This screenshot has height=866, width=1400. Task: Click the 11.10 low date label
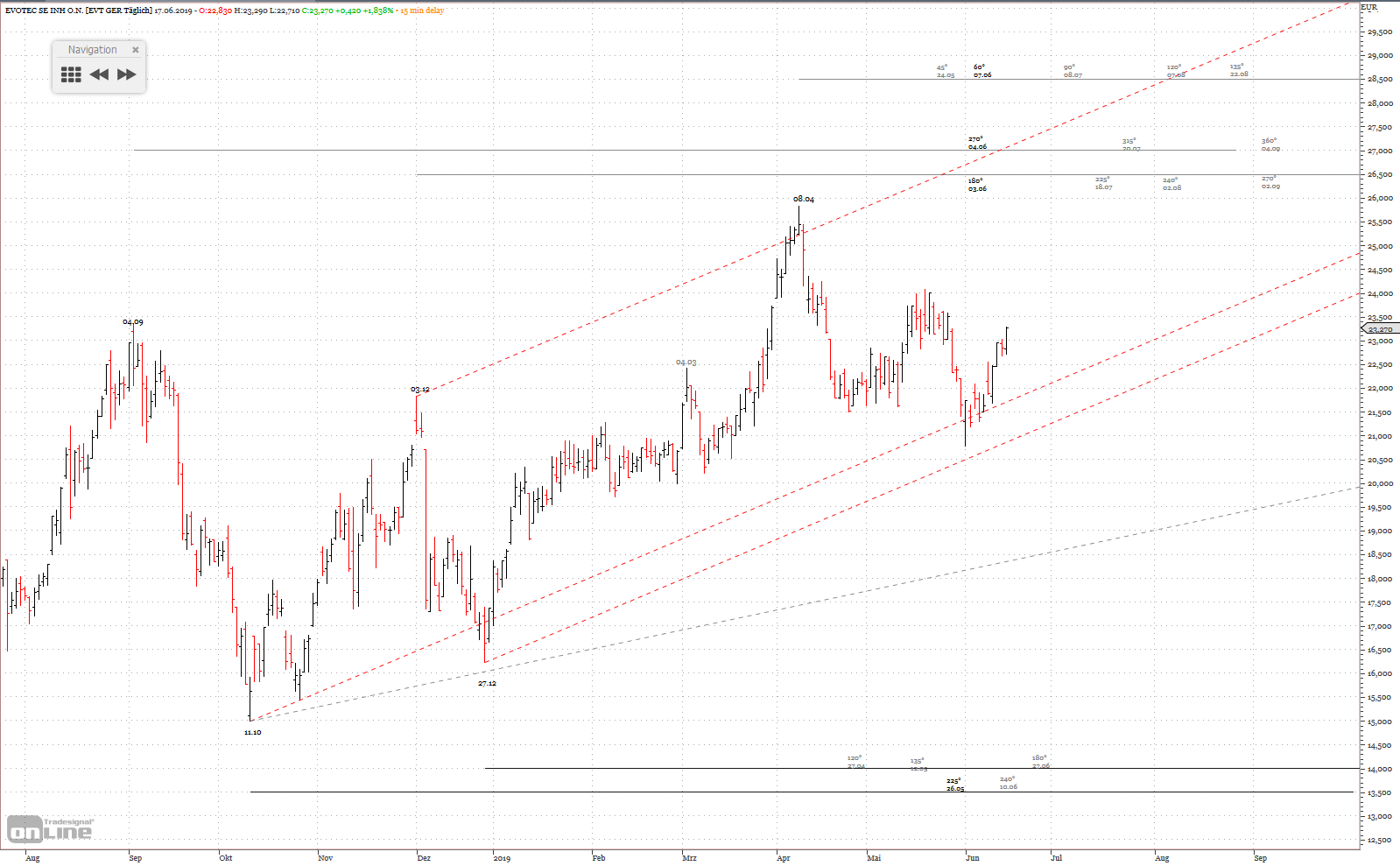[252, 732]
